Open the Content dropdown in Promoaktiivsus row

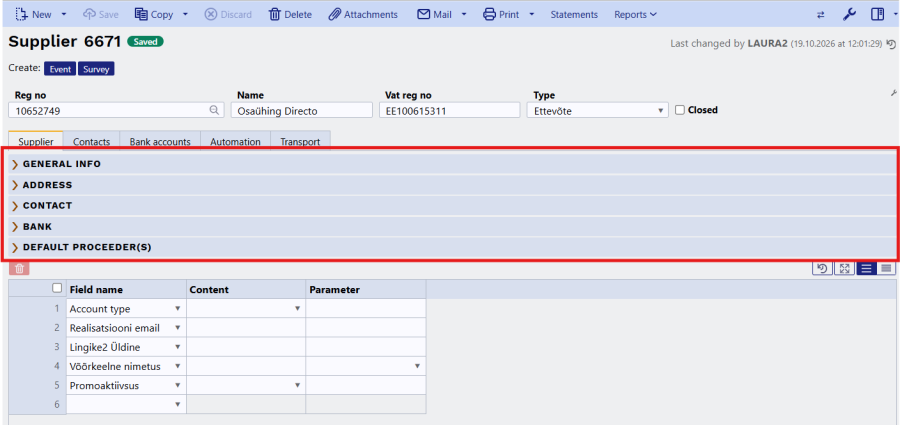(x=297, y=385)
